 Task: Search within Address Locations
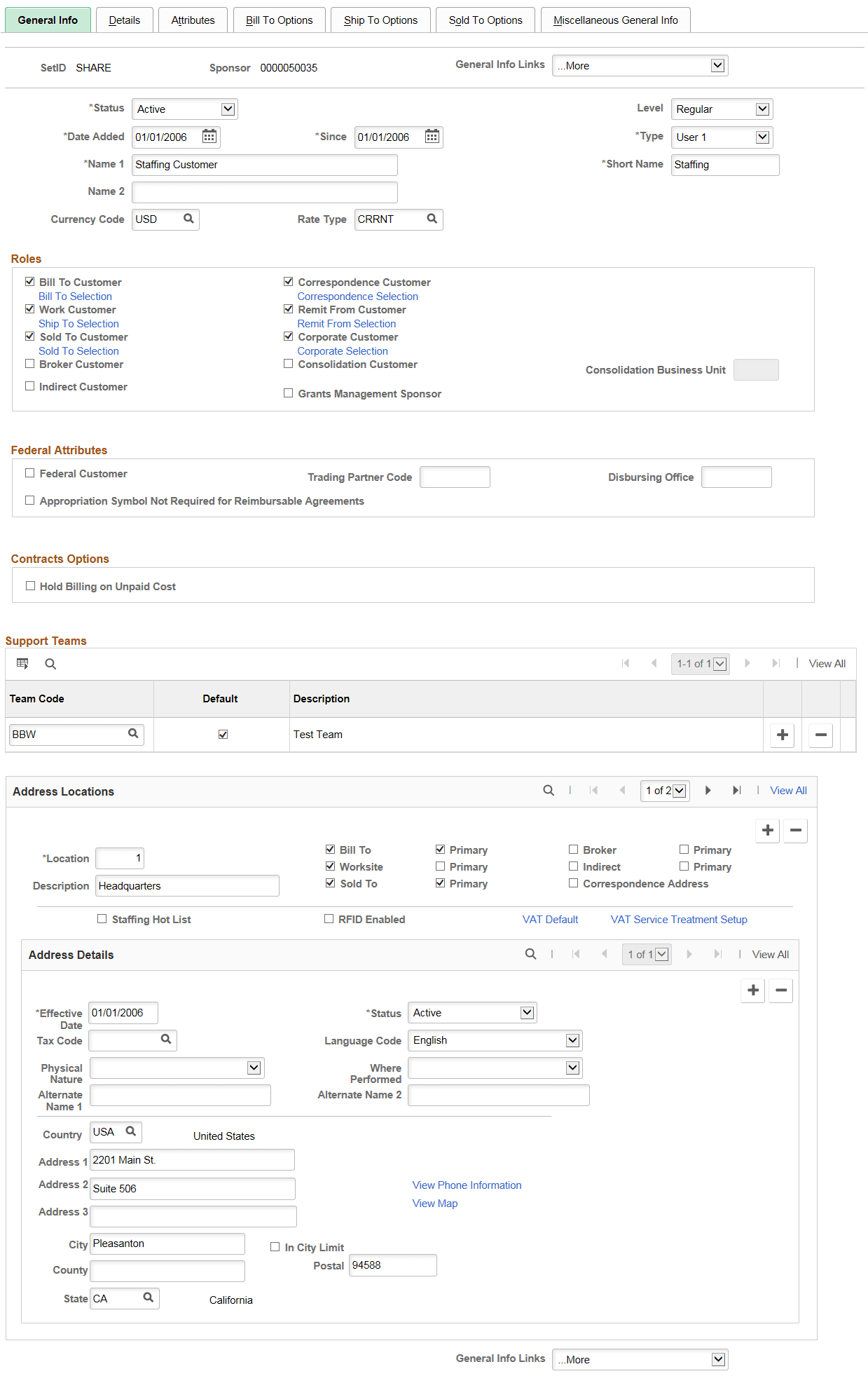(x=549, y=791)
